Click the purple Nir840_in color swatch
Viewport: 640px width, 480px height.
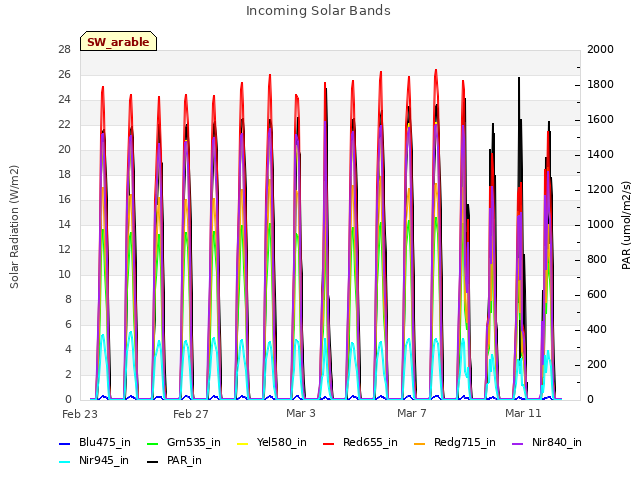(518, 444)
